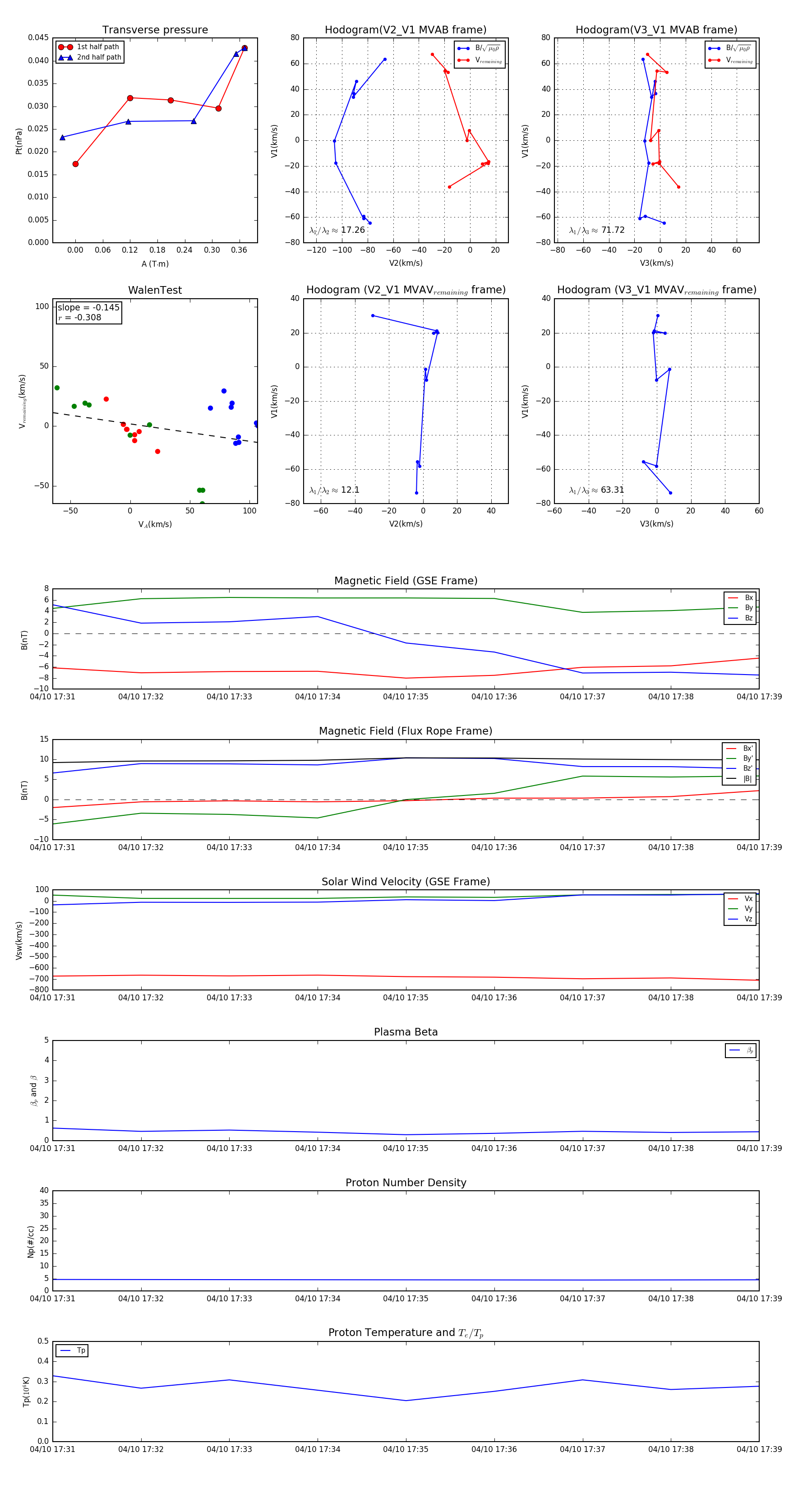Image resolution: width=812 pixels, height=1489 pixels.
Task: Select the "Tp" legend entry
Action: [73, 1351]
